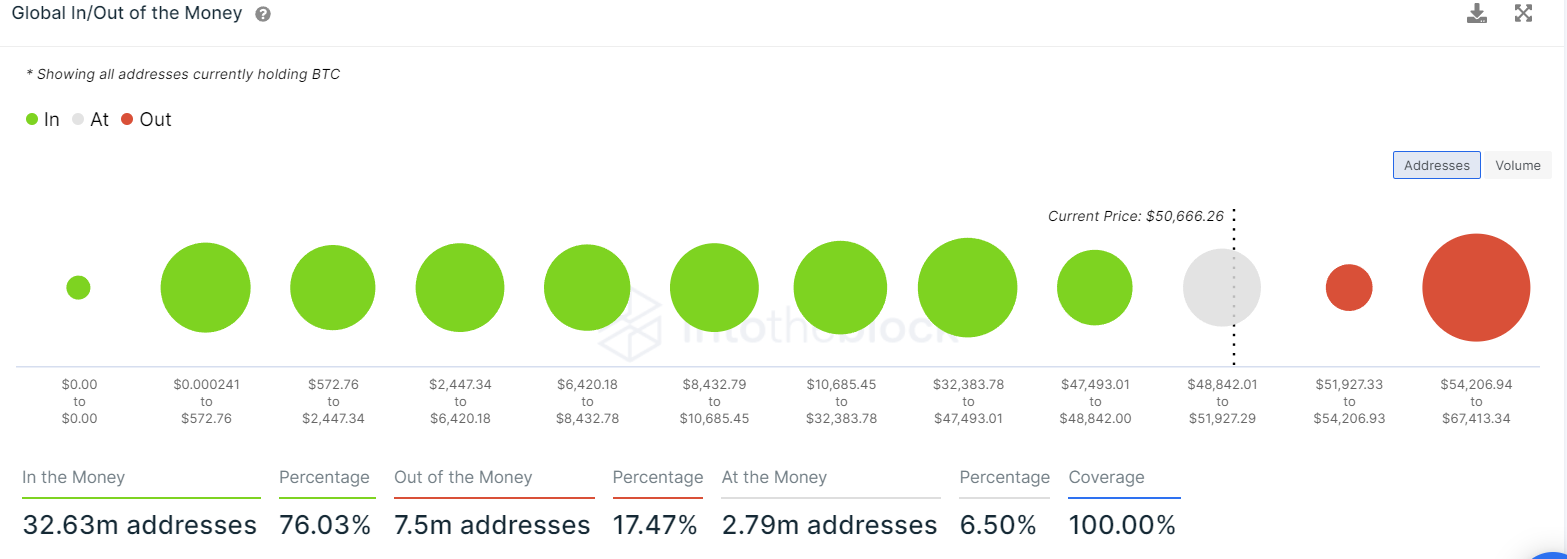The width and height of the screenshot is (1567, 559).
Task: Select the bubble above $572.76 to $2,447.34
Action: (333, 288)
